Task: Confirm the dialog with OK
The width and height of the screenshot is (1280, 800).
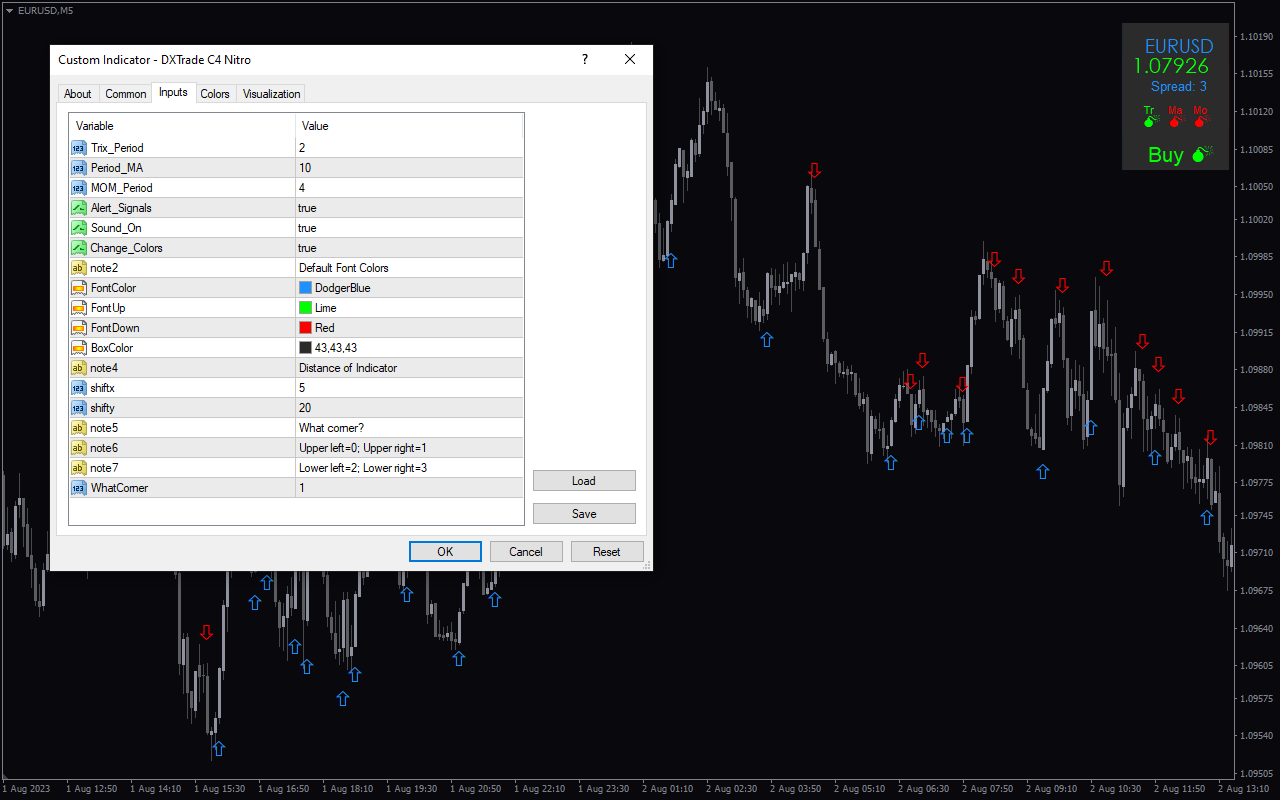Action: 445,552
